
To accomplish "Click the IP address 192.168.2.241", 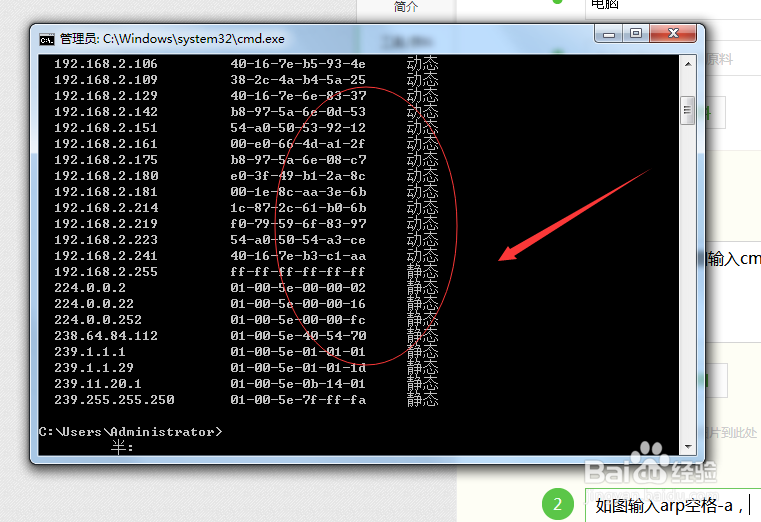I will pyautogui.click(x=106, y=256).
